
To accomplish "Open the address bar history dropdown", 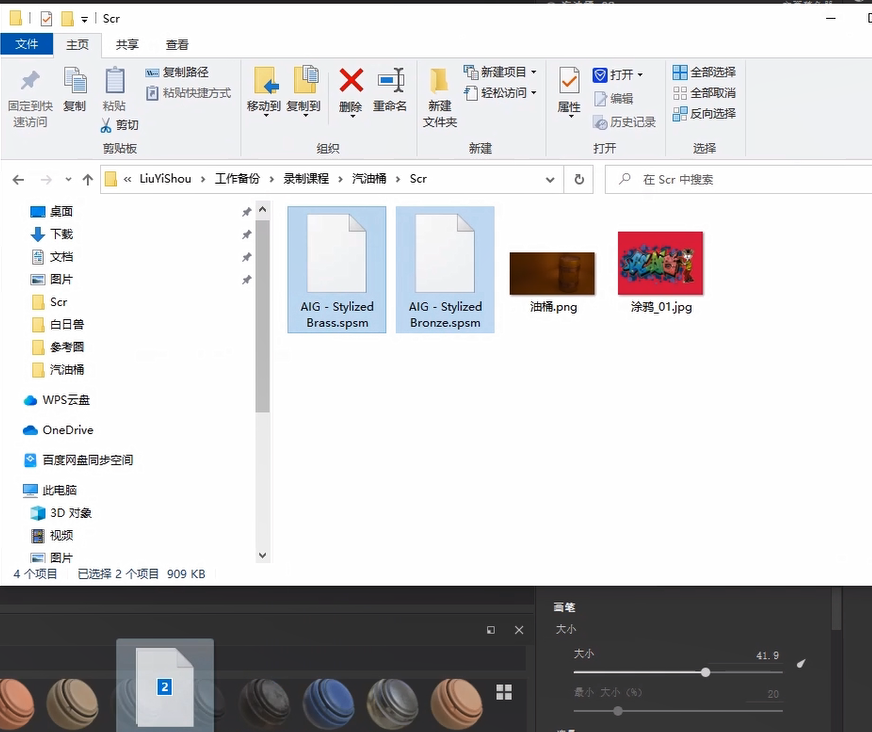I will pos(550,180).
